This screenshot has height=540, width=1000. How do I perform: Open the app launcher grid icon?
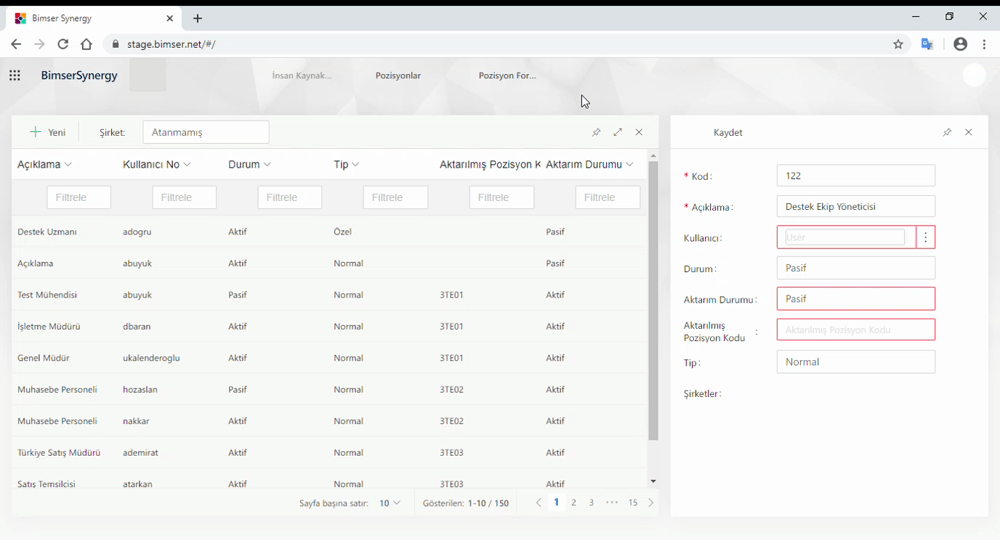(x=15, y=75)
